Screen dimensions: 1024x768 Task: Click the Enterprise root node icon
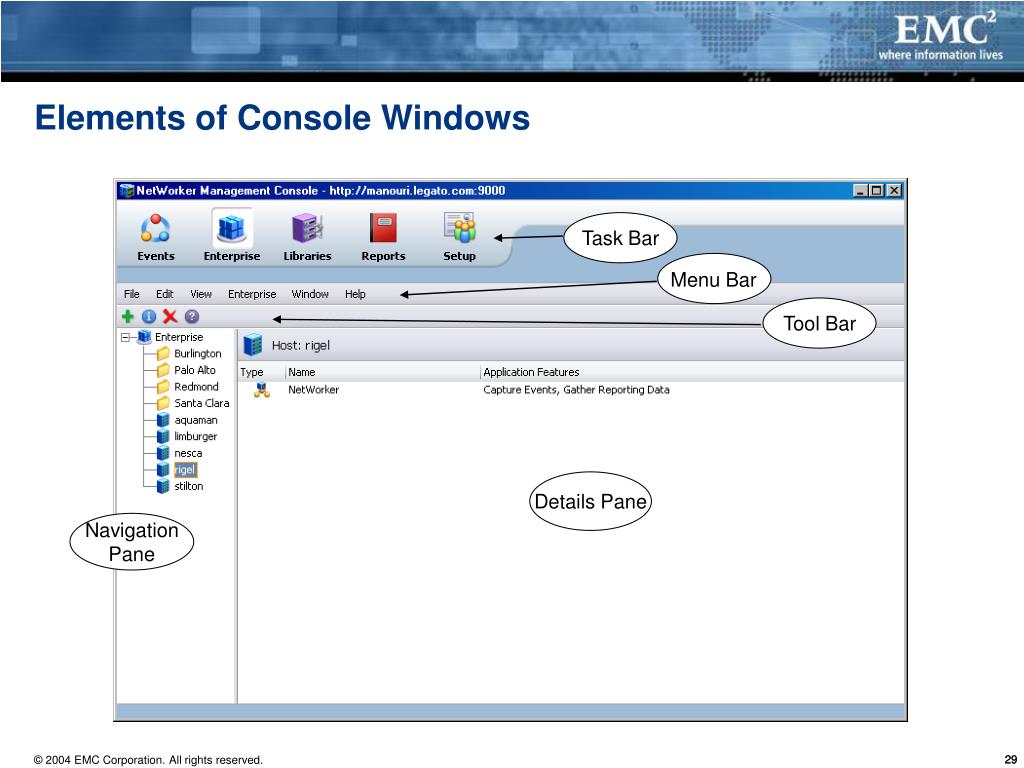(x=144, y=337)
